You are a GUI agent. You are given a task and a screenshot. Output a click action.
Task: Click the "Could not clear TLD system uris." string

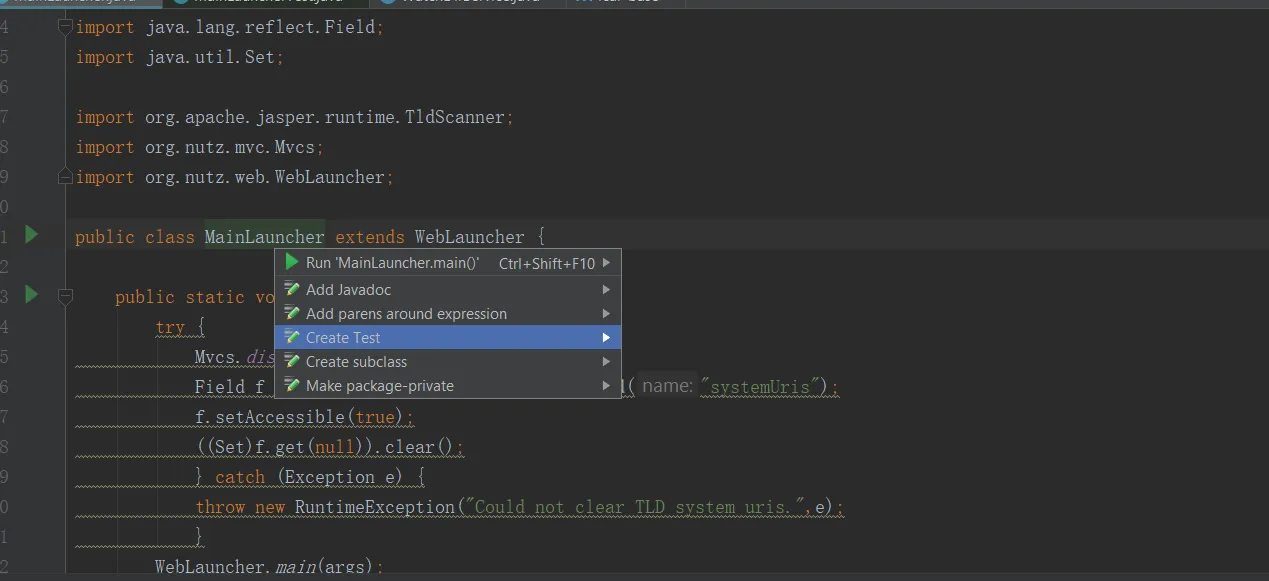pos(634,507)
